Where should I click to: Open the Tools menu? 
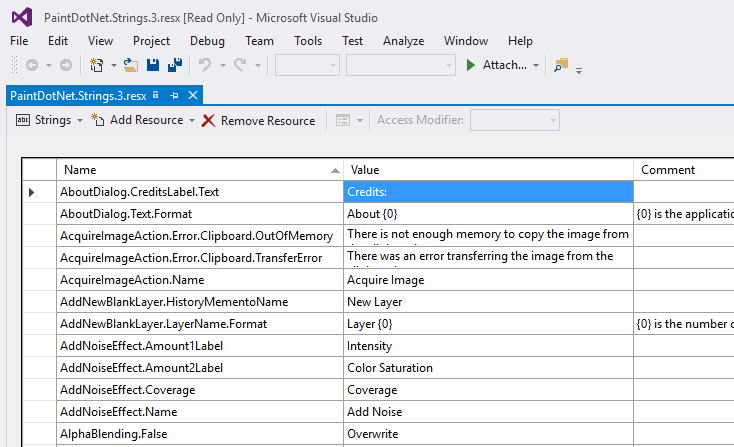coord(308,41)
